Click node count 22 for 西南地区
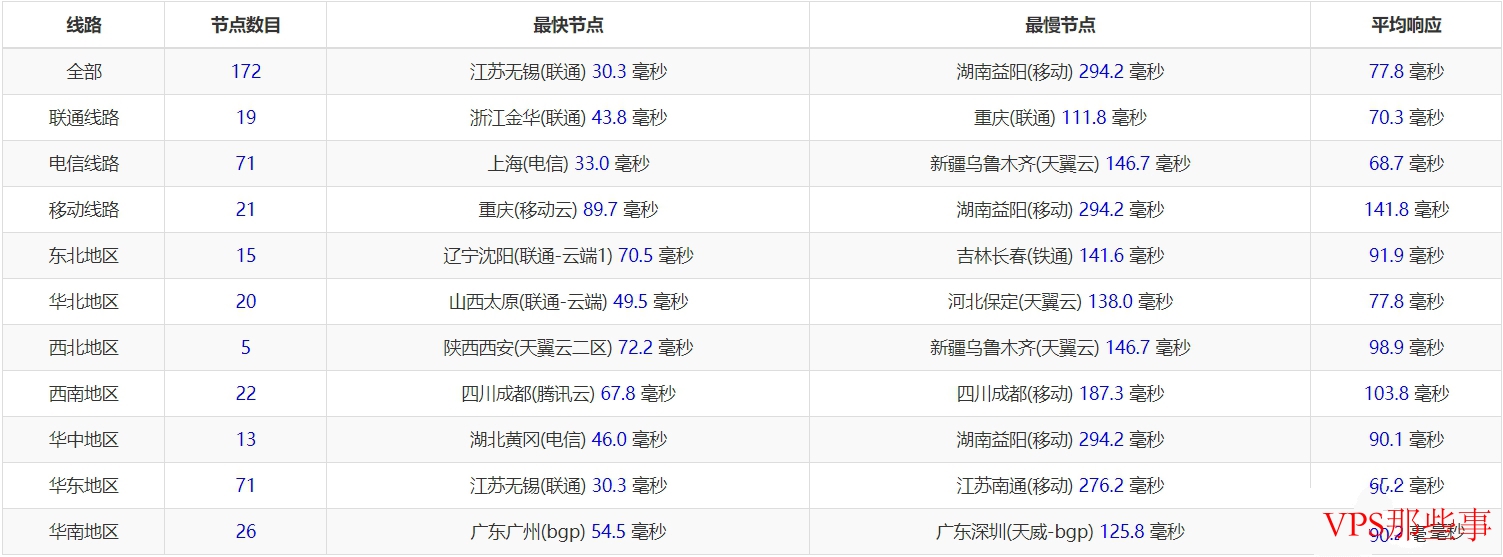This screenshot has height=557, width=1503. click(246, 394)
